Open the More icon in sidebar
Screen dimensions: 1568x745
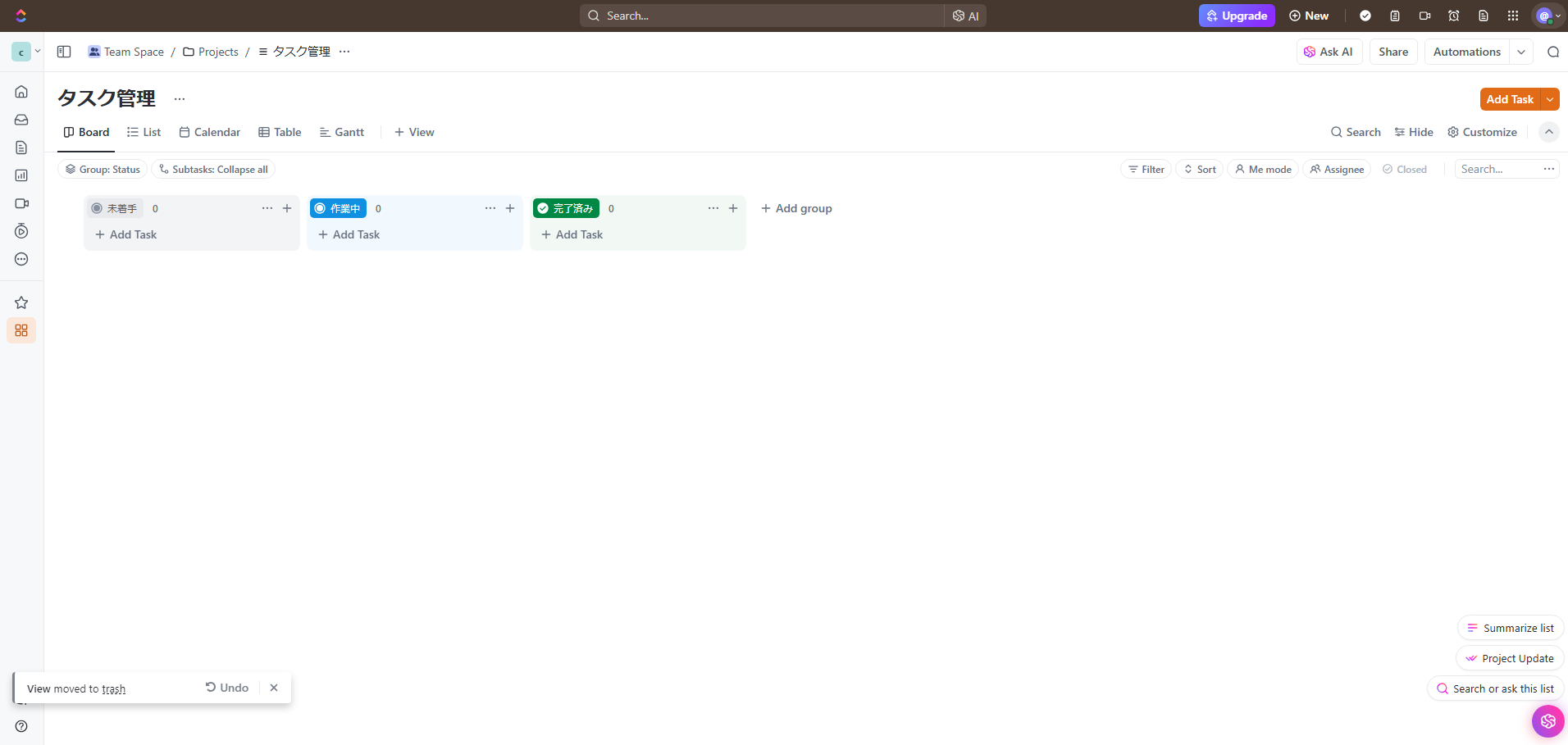pos(21,259)
